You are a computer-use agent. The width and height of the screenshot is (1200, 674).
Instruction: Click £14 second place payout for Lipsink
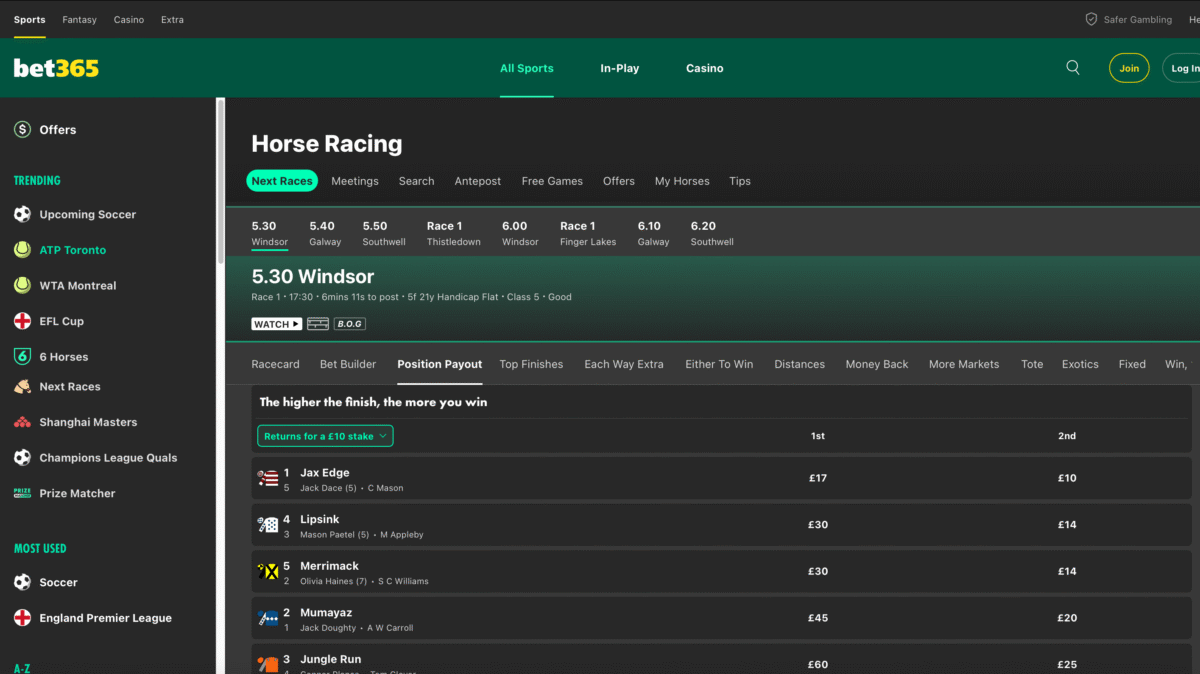pos(1067,525)
